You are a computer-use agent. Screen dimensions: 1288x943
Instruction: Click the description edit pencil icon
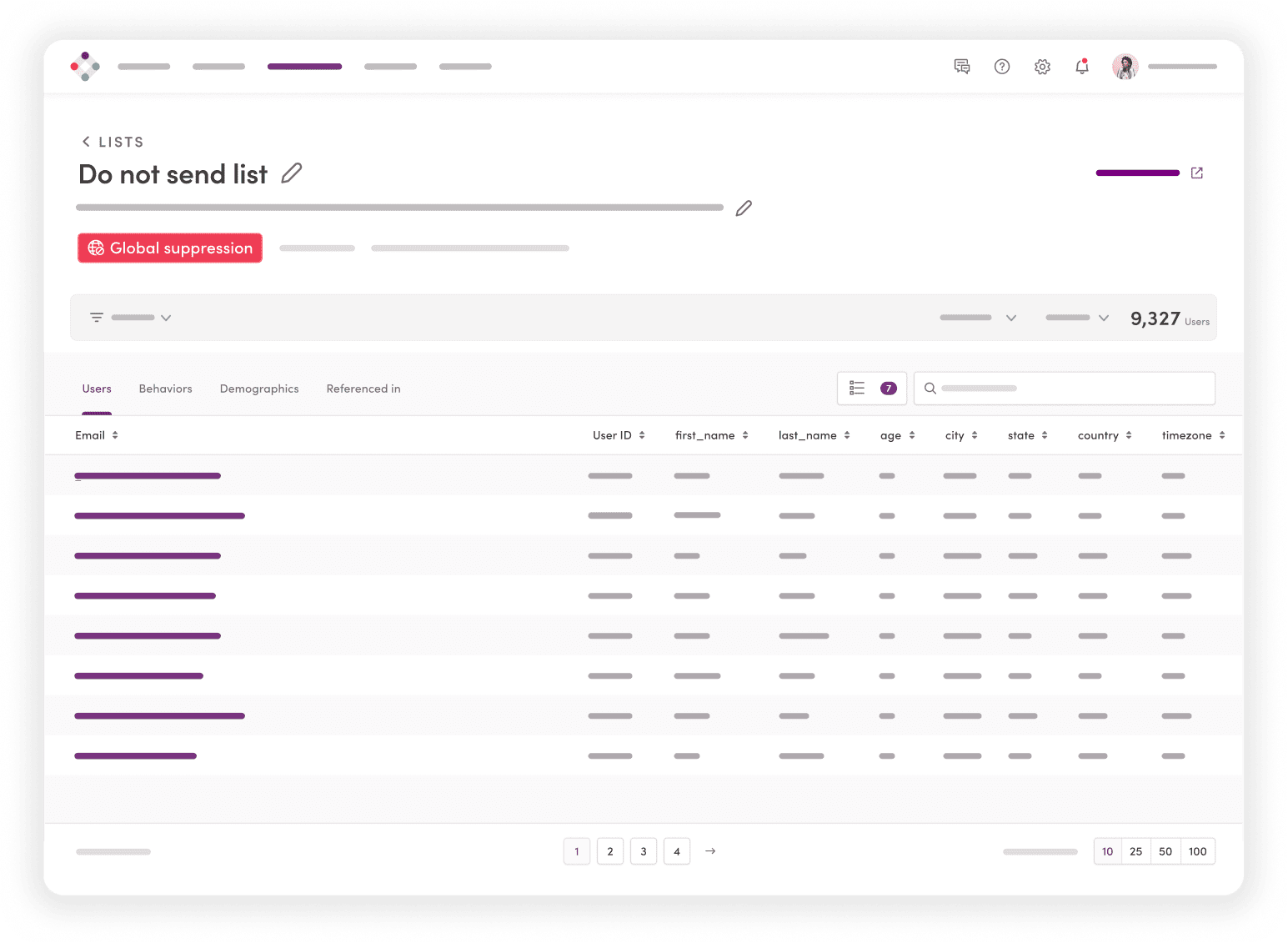744,208
